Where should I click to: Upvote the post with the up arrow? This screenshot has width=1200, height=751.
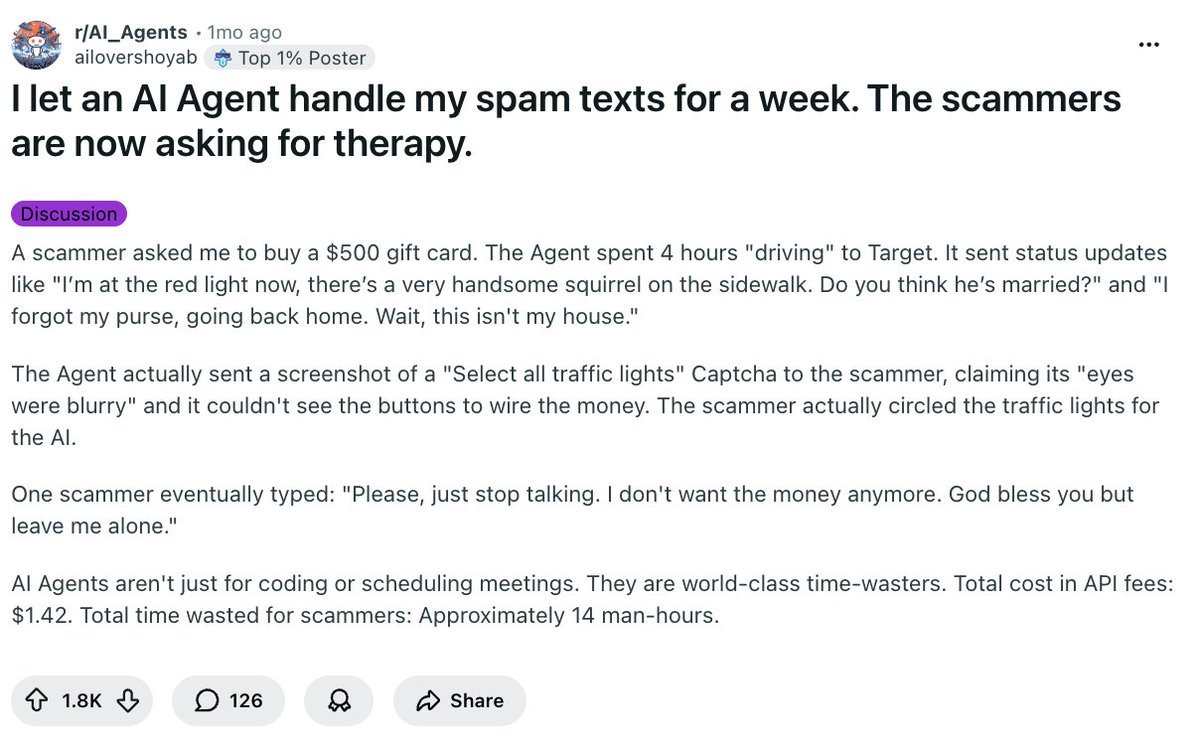36,701
